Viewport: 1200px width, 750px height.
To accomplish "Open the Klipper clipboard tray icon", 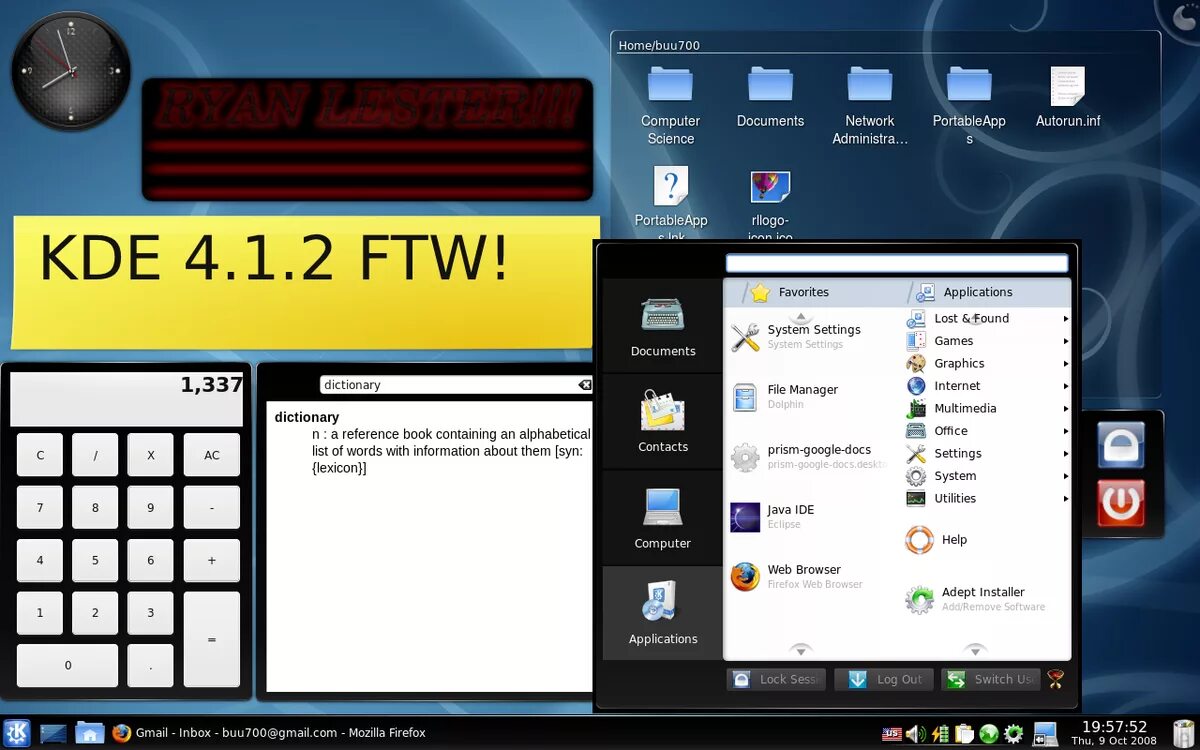I will (964, 734).
